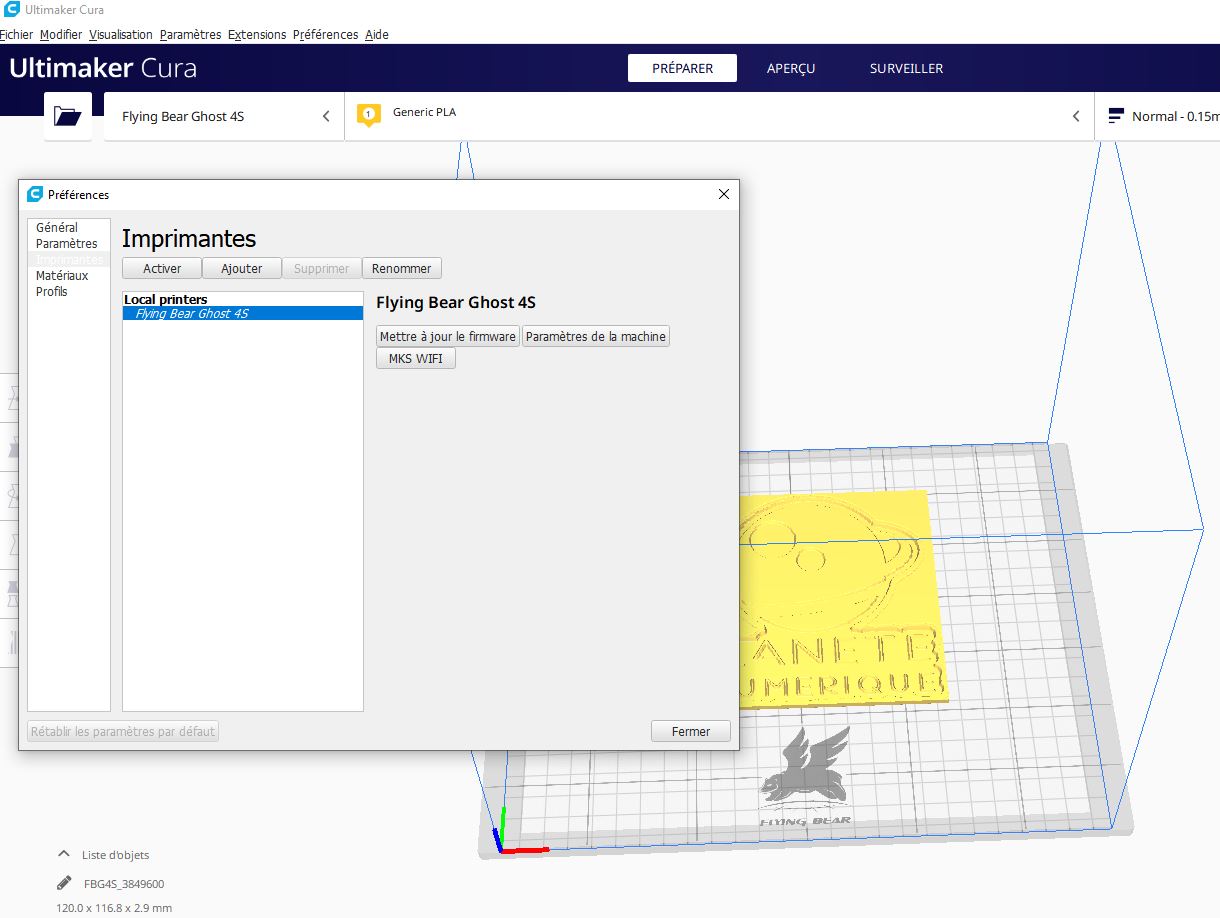Image resolution: width=1220 pixels, height=918 pixels.
Task: Select Flying Bear Ghost 4S in printer list
Action: pos(243,313)
